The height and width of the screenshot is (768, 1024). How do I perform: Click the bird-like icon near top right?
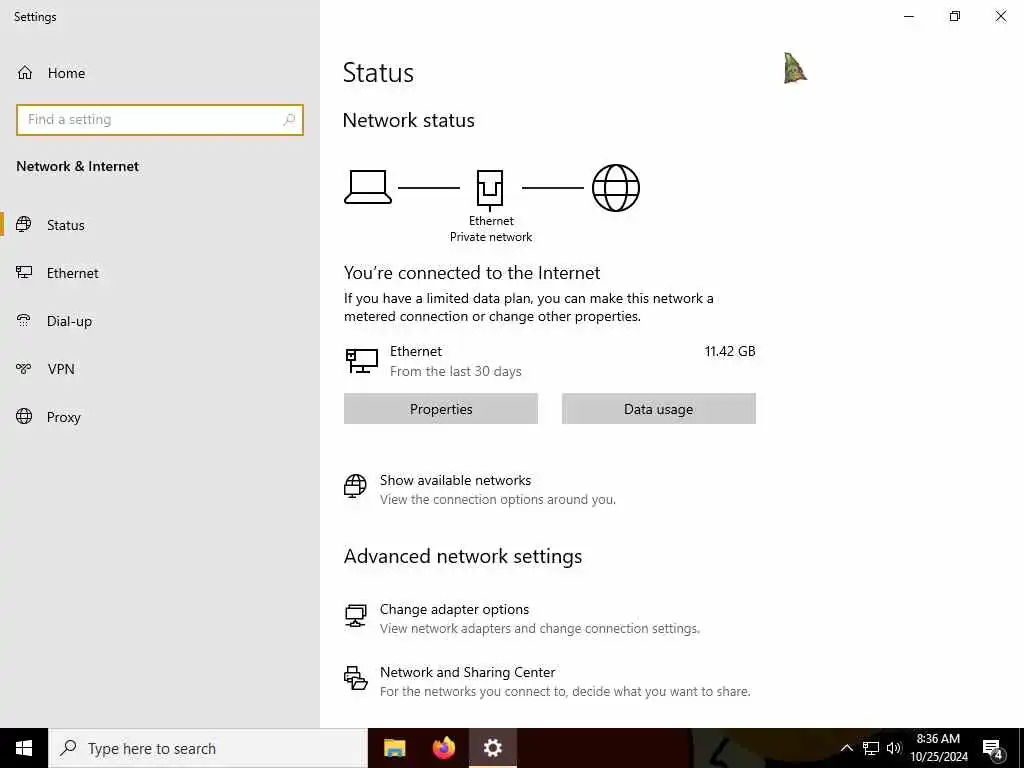point(795,69)
